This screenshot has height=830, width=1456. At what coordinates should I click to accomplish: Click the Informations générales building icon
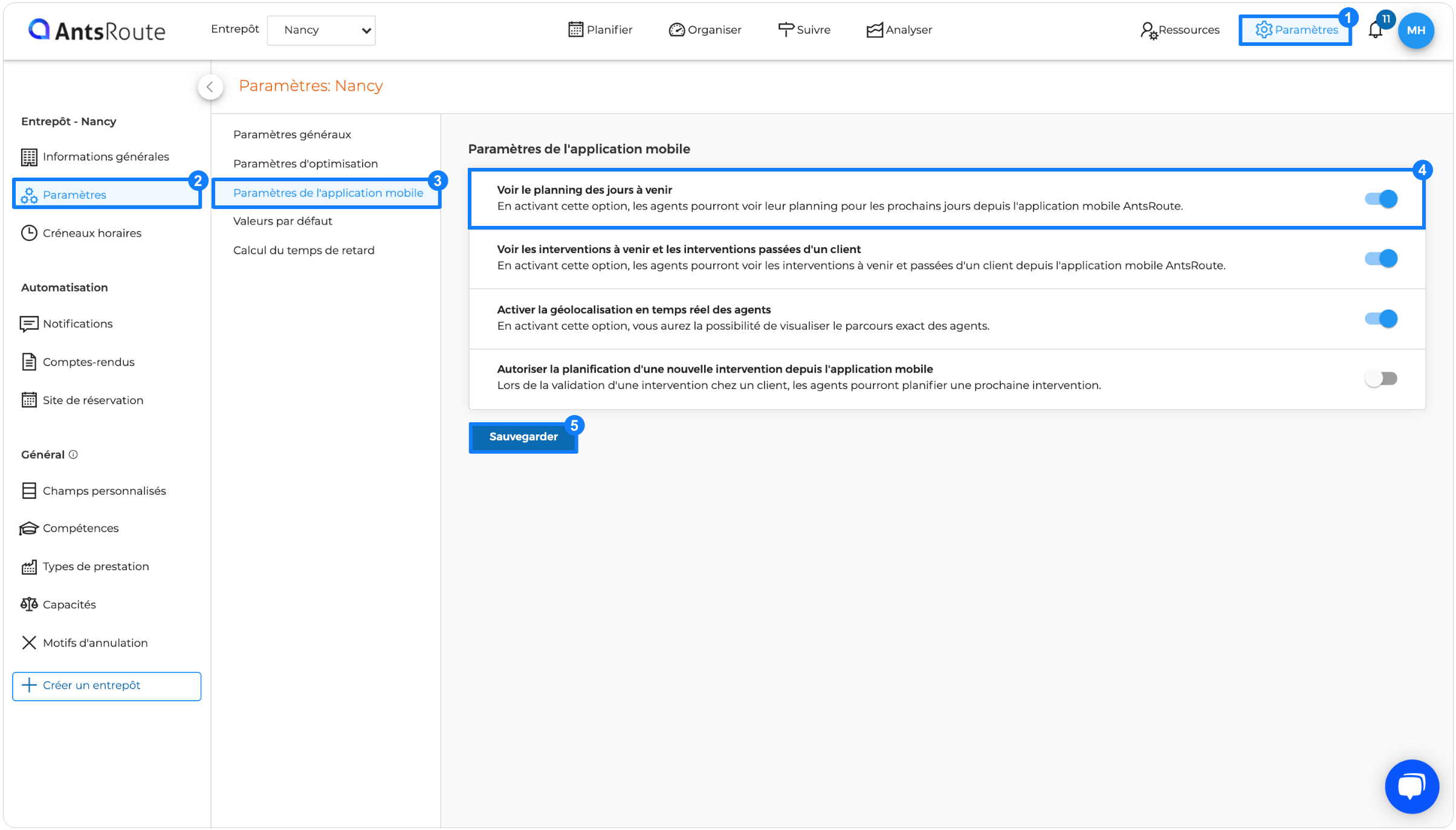pos(29,157)
